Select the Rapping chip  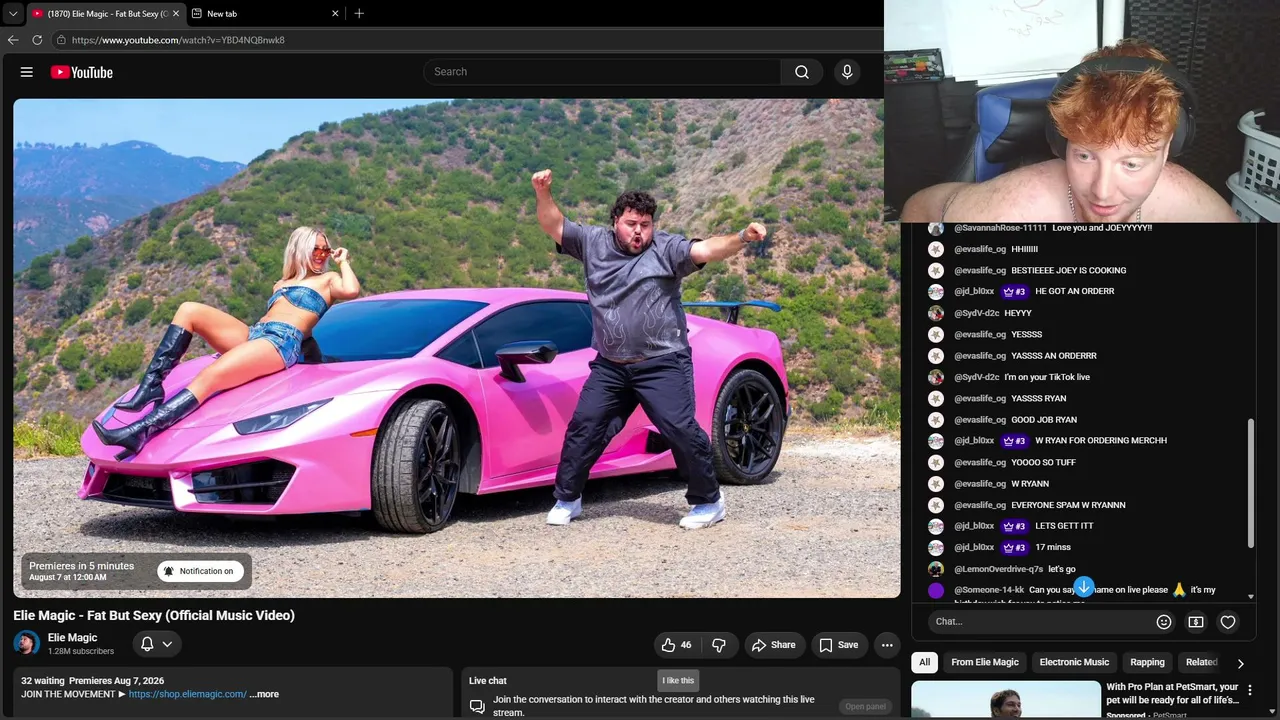click(x=1147, y=662)
